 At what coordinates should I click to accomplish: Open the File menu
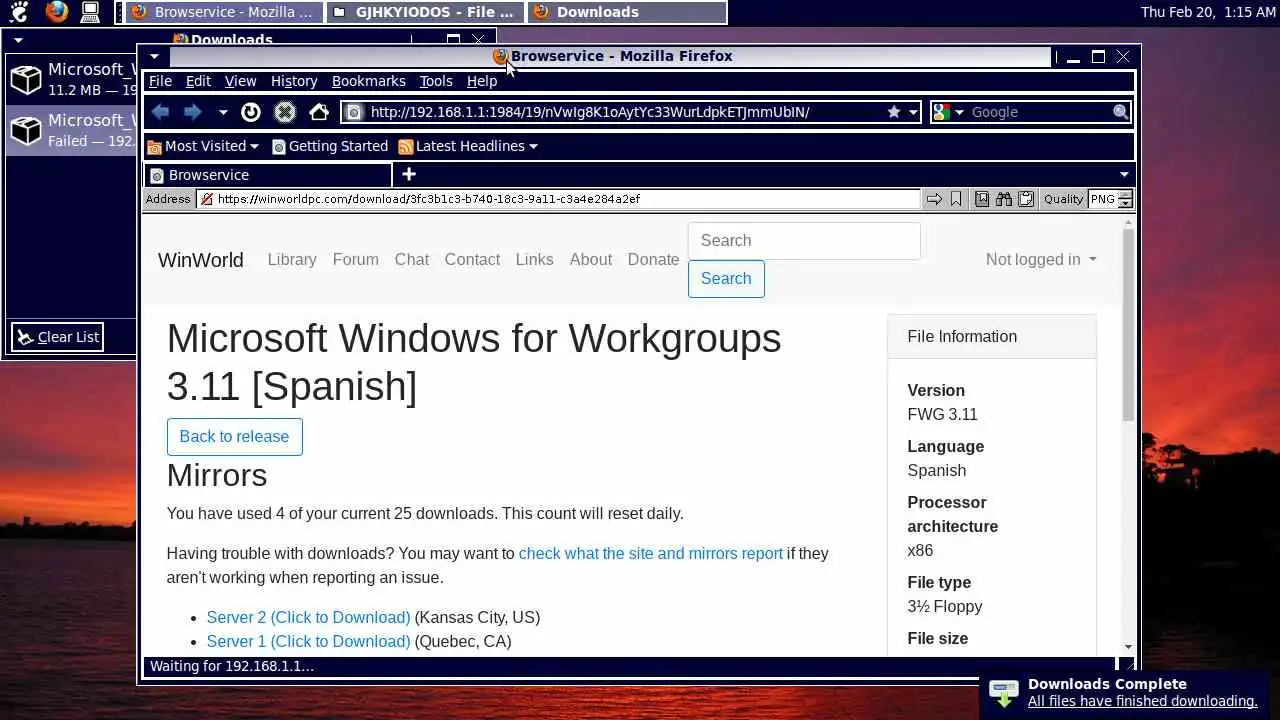[x=160, y=81]
